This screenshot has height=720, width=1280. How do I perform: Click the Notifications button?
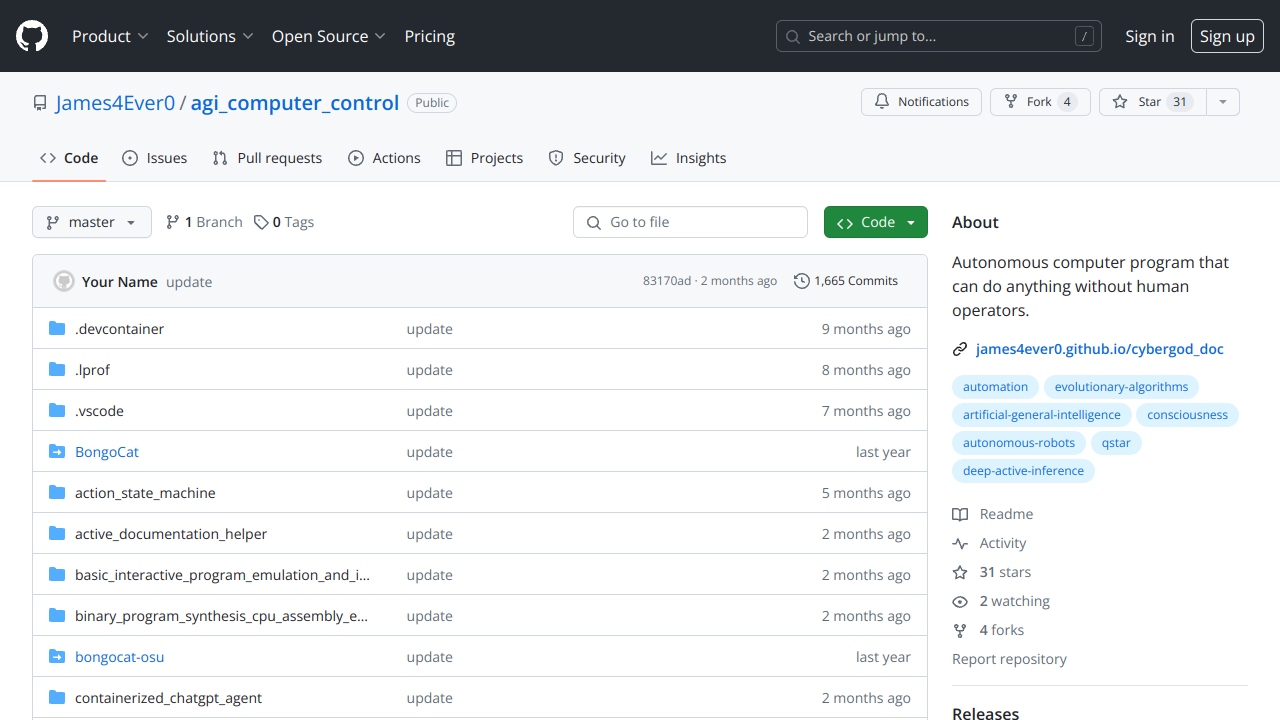[922, 102]
